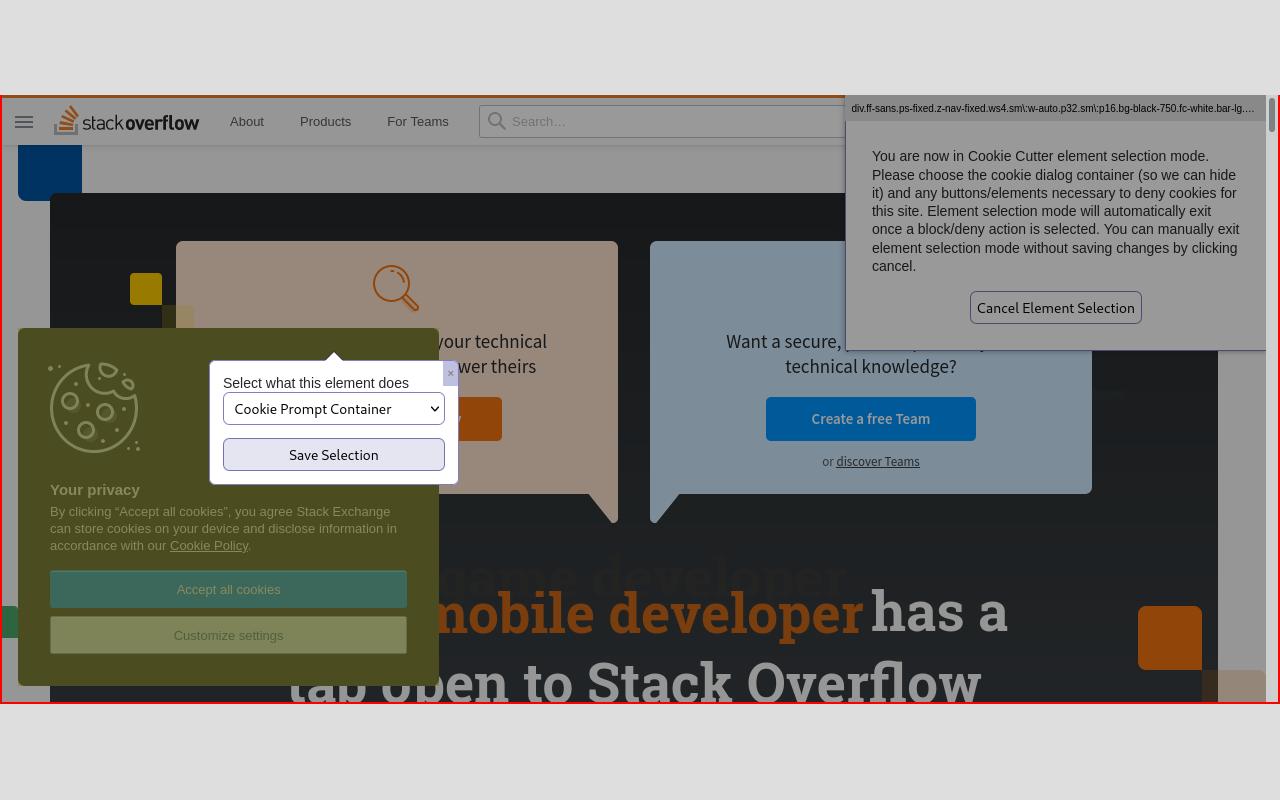Screen dimensions: 1280x800
Task: Click the 'mobile developer' headline text
Action: (x=649, y=612)
